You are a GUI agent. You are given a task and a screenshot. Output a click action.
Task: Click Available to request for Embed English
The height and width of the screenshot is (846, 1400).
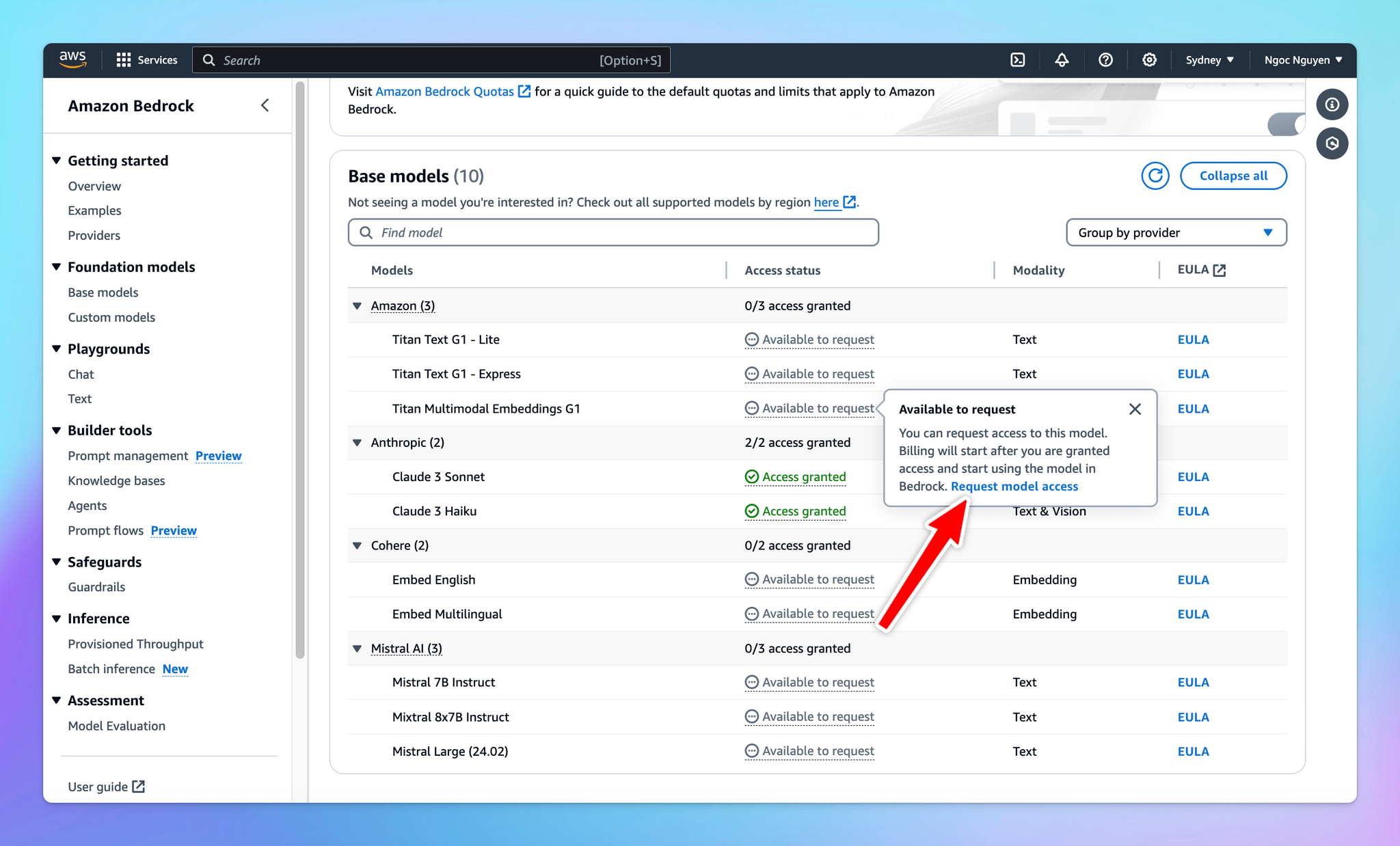(809, 579)
